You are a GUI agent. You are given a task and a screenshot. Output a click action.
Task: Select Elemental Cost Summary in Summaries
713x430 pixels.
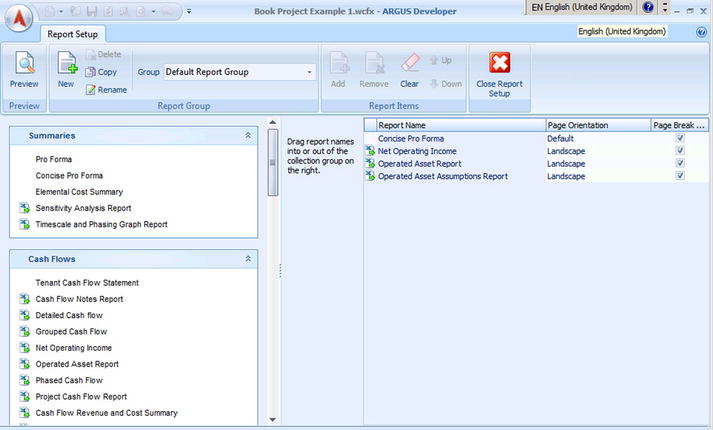tap(79, 192)
